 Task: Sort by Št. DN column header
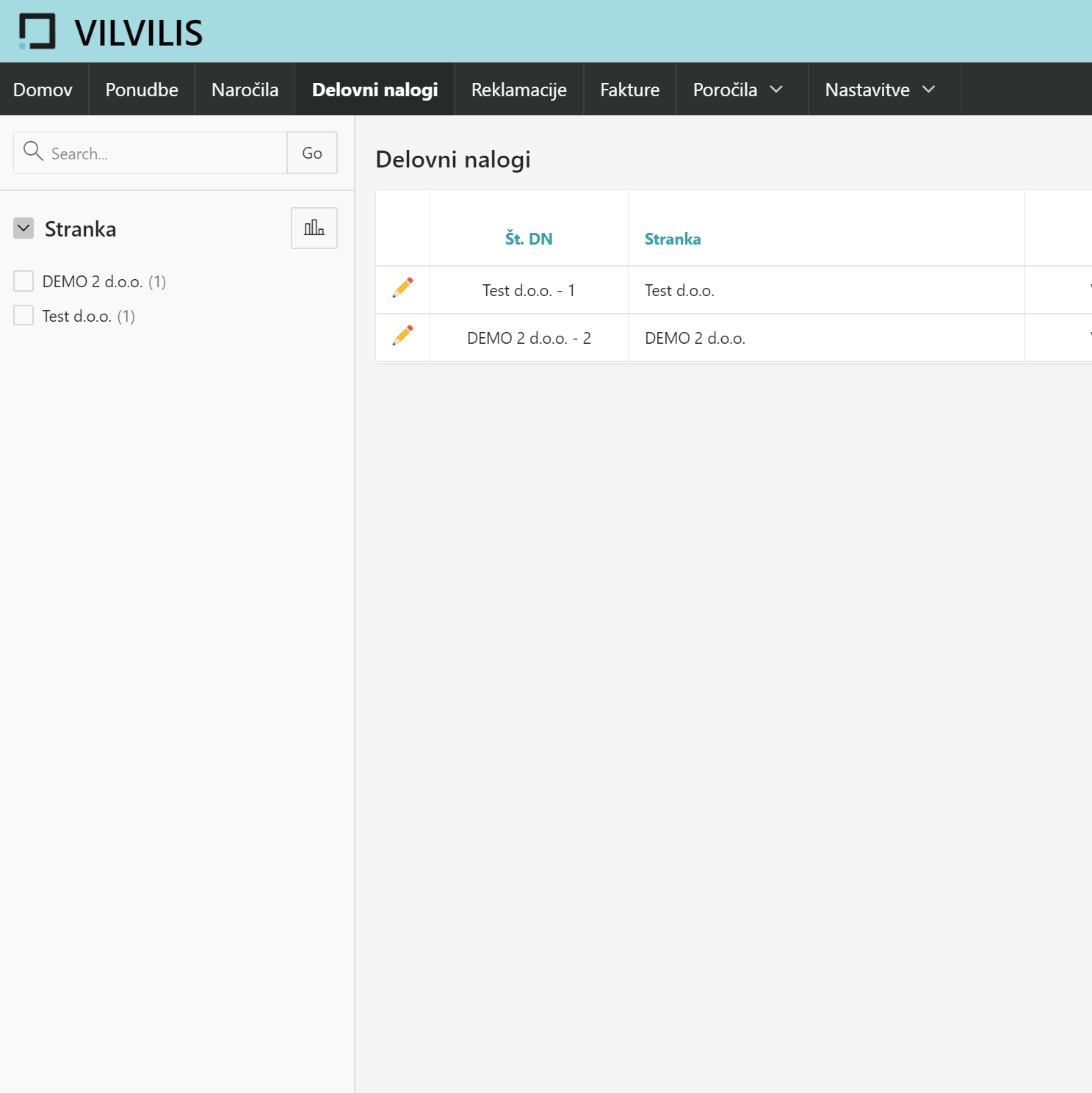tap(529, 239)
